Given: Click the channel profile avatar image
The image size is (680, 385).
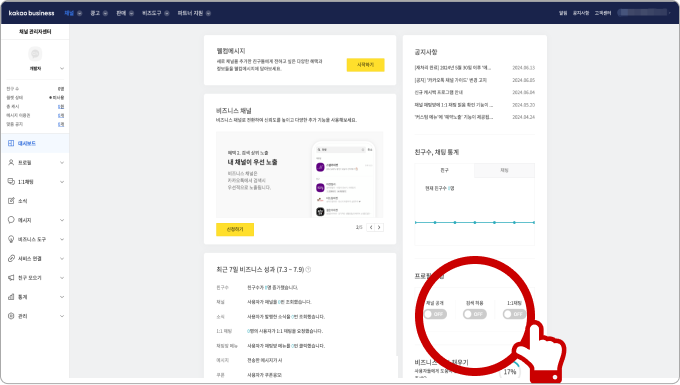Looking at the screenshot, I should [35, 54].
